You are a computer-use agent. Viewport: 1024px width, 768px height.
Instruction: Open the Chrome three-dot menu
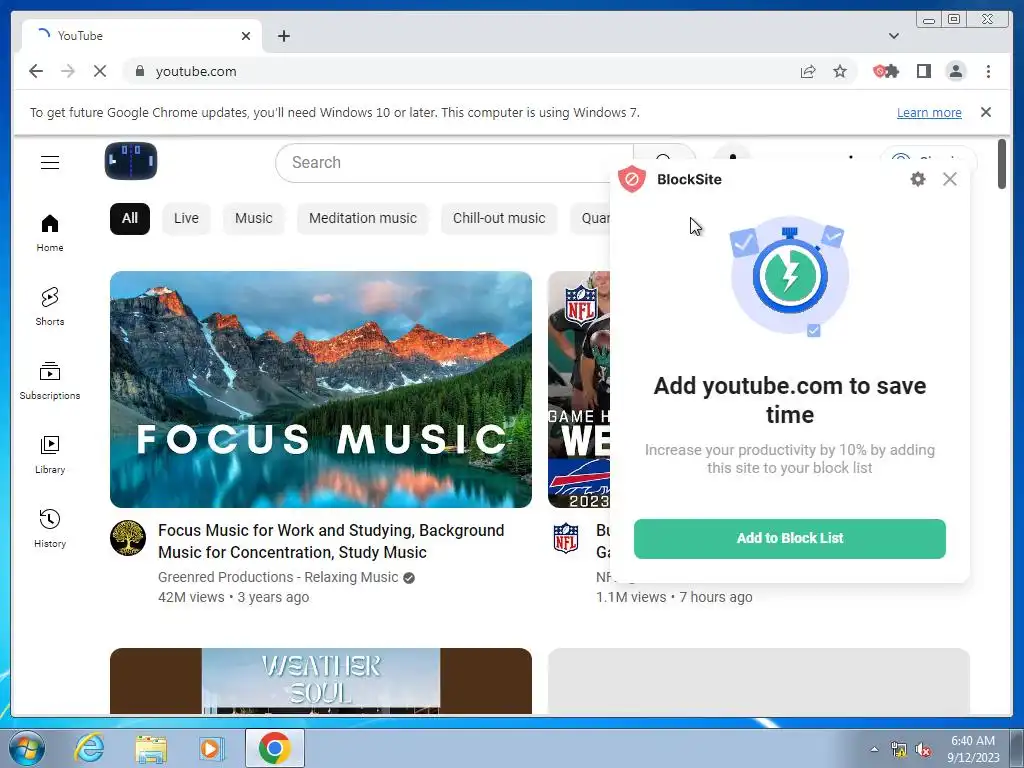988,71
